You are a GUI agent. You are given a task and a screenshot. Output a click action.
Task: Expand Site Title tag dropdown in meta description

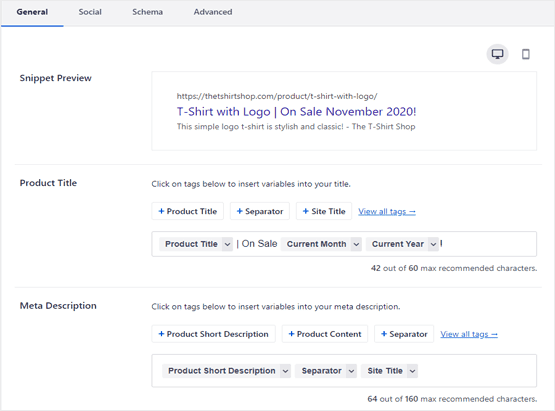click(x=412, y=371)
